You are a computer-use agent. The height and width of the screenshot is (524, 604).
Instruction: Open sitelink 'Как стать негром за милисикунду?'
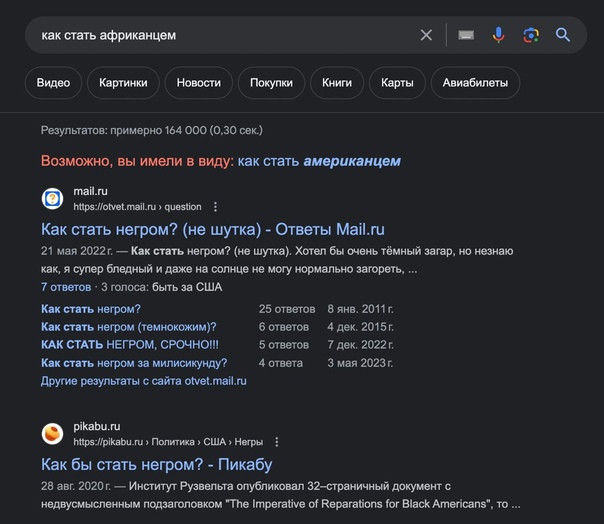point(134,363)
